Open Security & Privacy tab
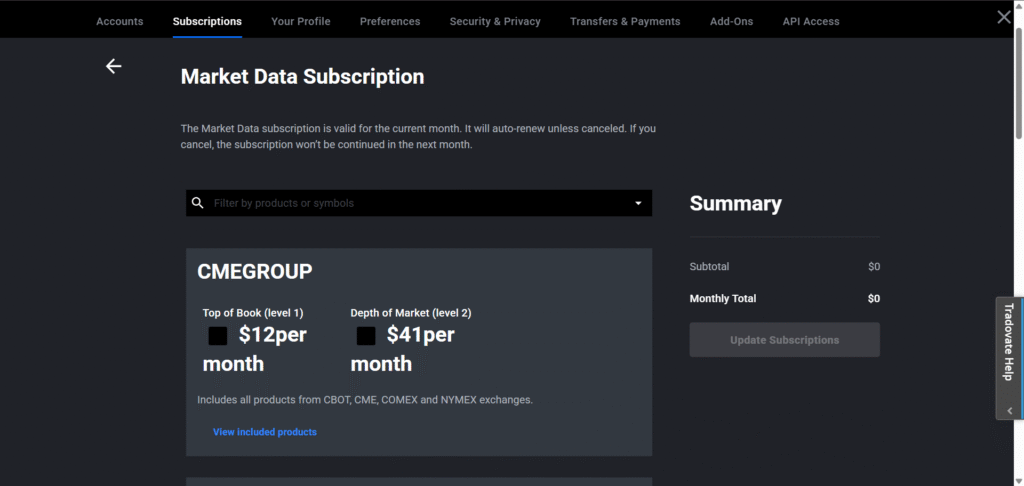The width and height of the screenshot is (1024, 486). point(495,21)
